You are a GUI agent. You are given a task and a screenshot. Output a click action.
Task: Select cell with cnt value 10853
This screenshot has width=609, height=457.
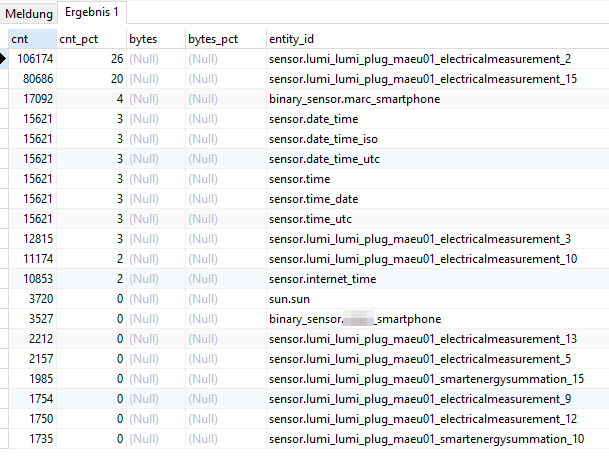(x=33, y=279)
